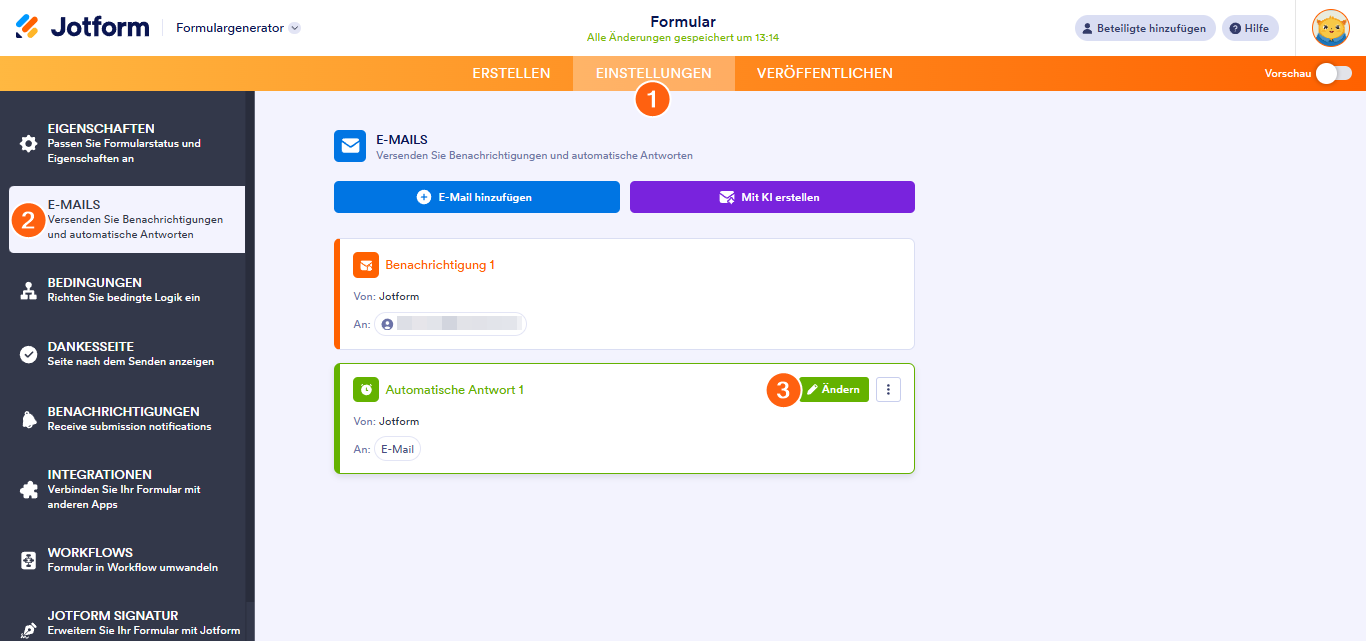Open the Benachrichtigungen bell icon
1366x641 pixels.
tap(29, 419)
